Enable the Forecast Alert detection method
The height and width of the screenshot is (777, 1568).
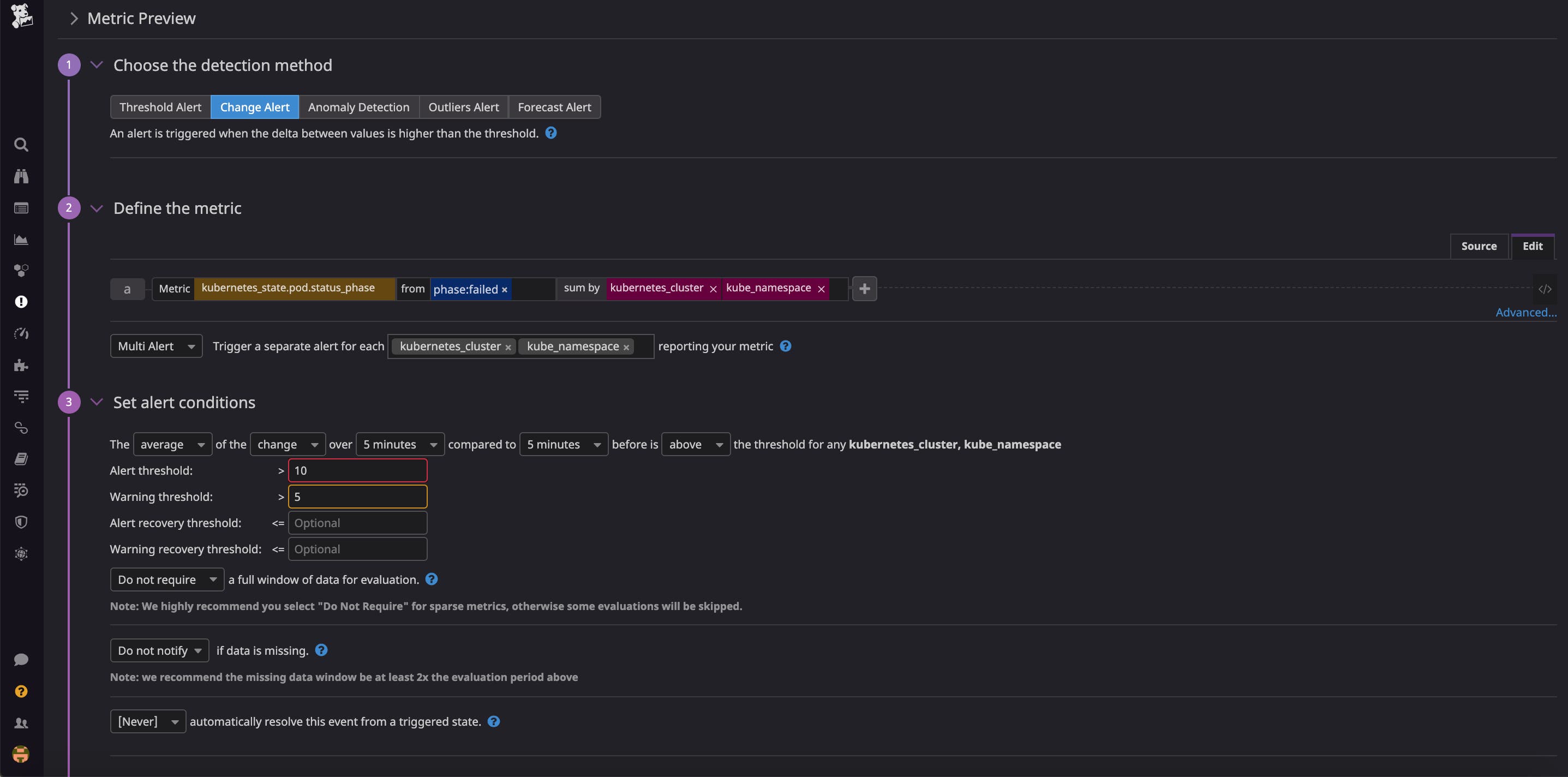(554, 106)
